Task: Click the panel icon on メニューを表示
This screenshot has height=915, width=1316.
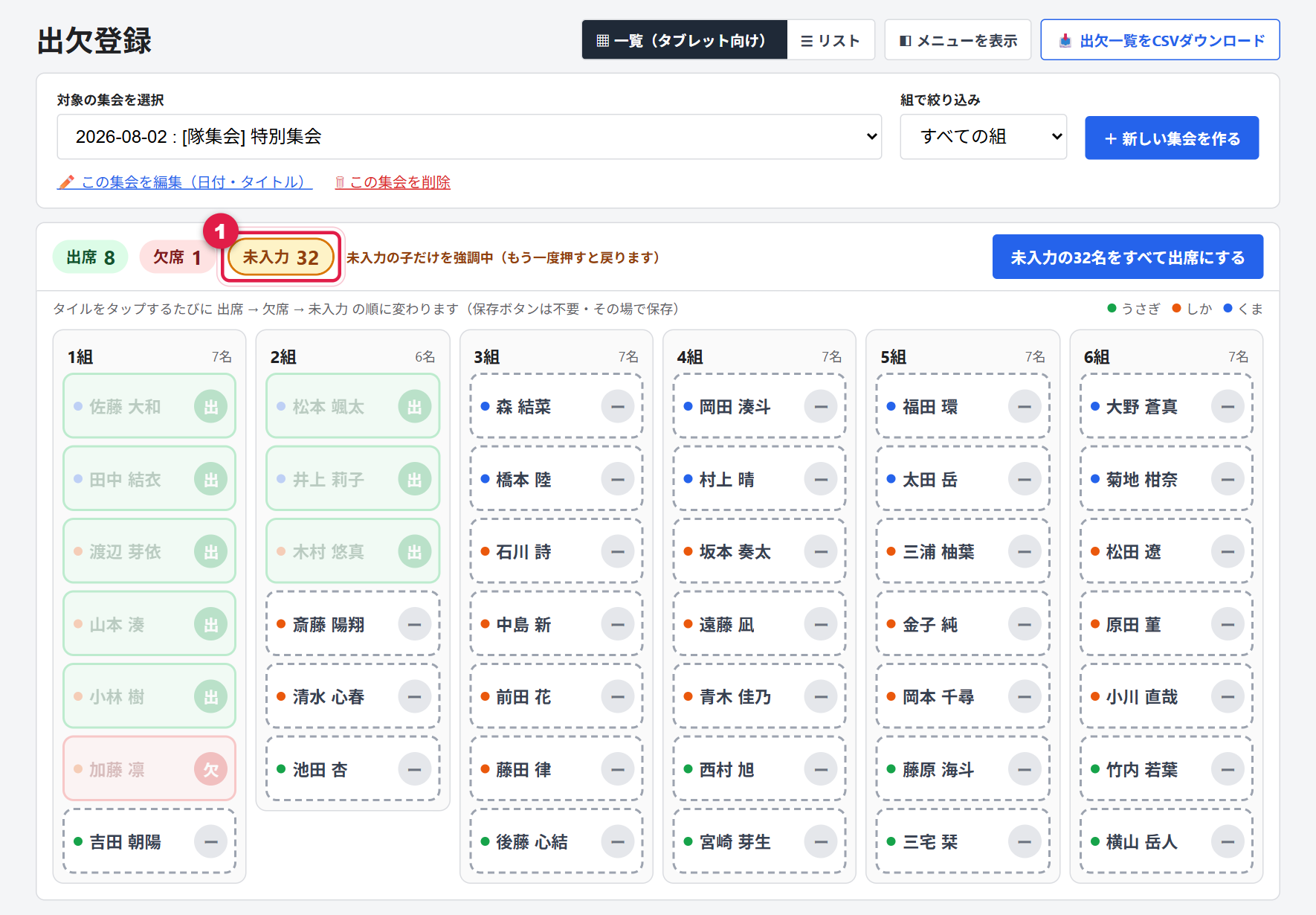Action: click(905, 41)
